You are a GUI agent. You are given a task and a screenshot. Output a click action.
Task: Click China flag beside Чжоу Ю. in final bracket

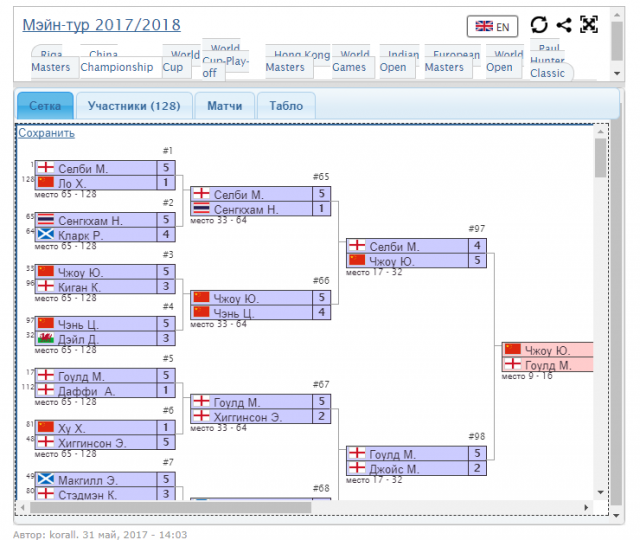click(x=513, y=350)
